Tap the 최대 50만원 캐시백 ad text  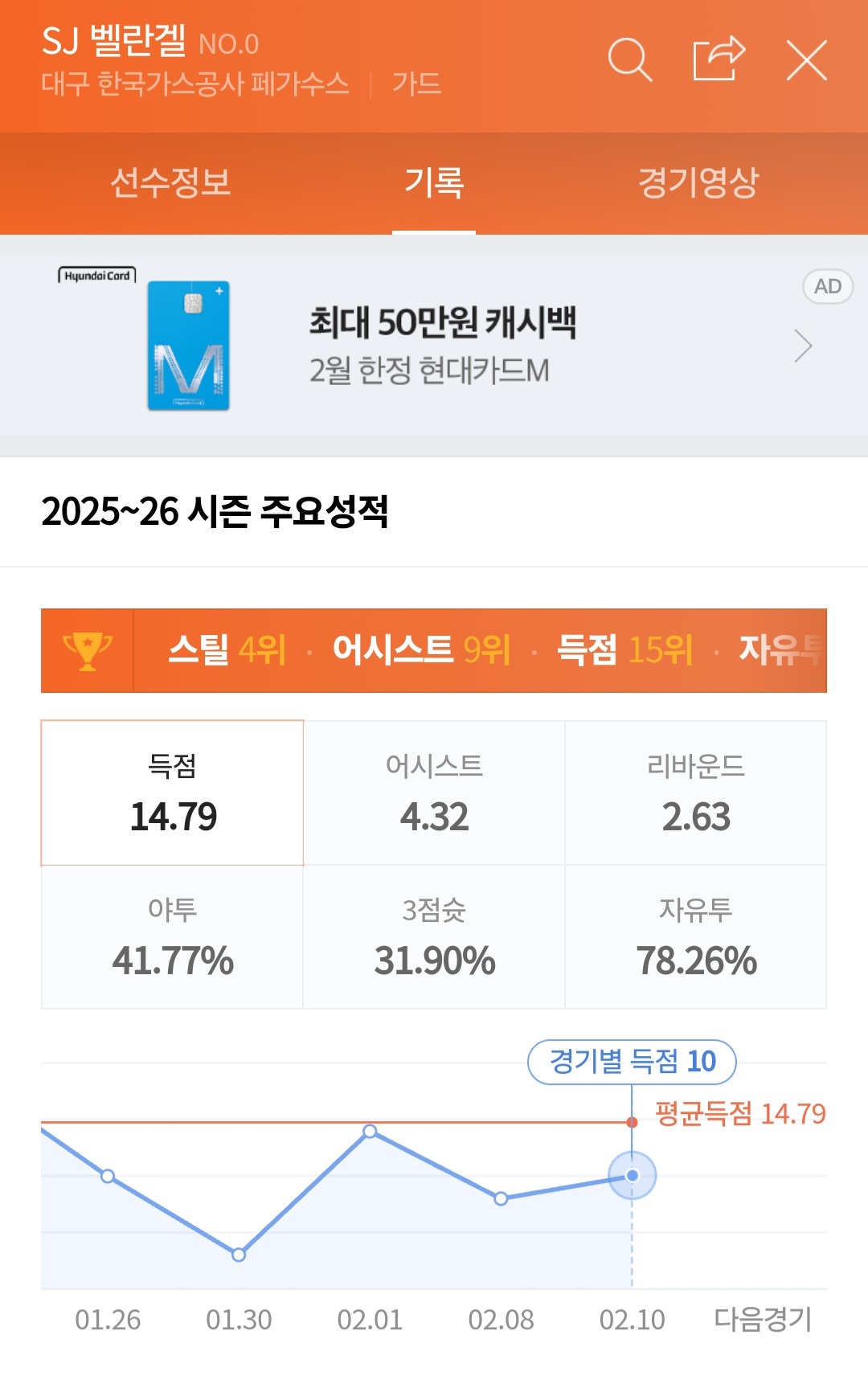tap(443, 322)
